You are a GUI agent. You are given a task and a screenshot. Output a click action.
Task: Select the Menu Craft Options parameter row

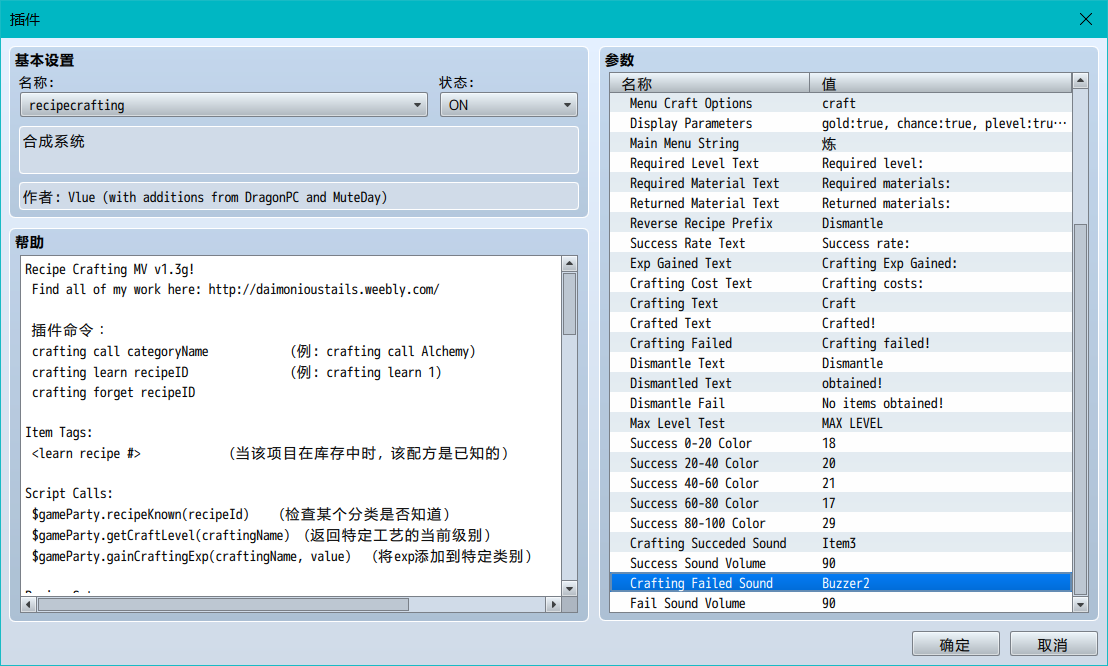point(841,103)
